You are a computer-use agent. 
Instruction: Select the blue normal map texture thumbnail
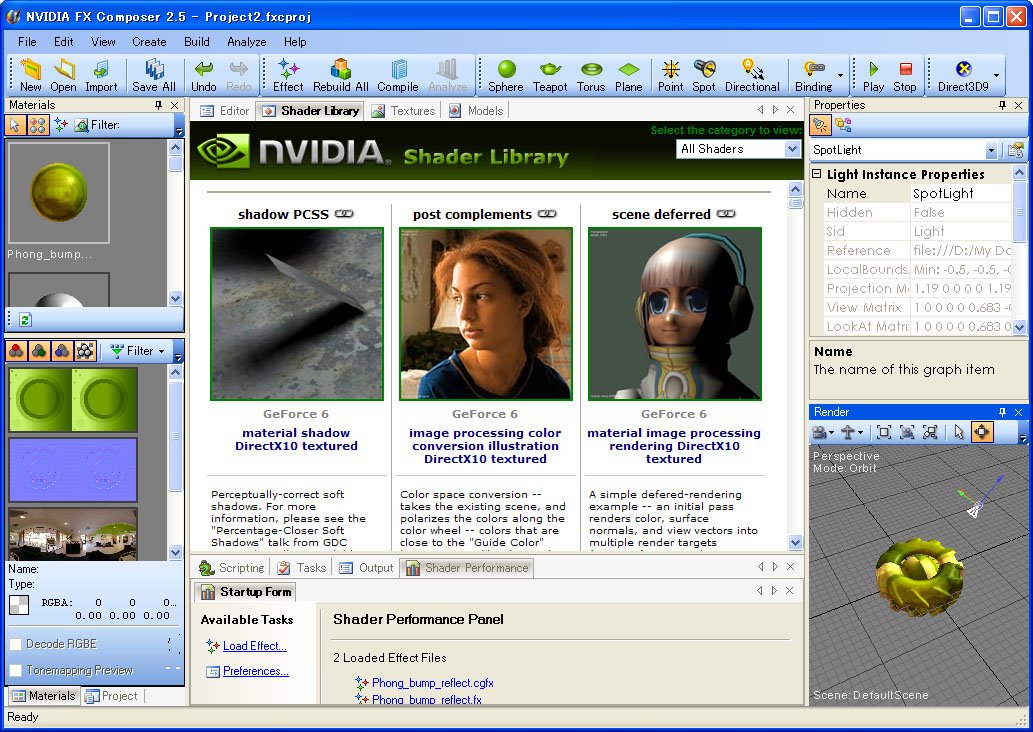pos(73,470)
